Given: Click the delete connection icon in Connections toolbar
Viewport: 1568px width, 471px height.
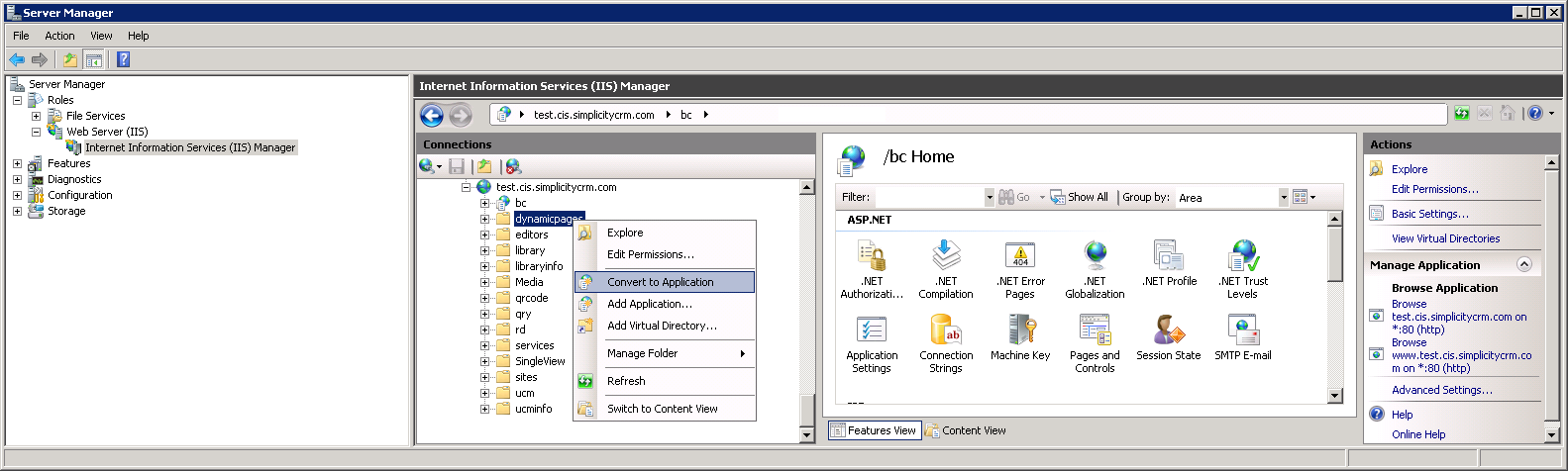Looking at the screenshot, I should tap(513, 166).
